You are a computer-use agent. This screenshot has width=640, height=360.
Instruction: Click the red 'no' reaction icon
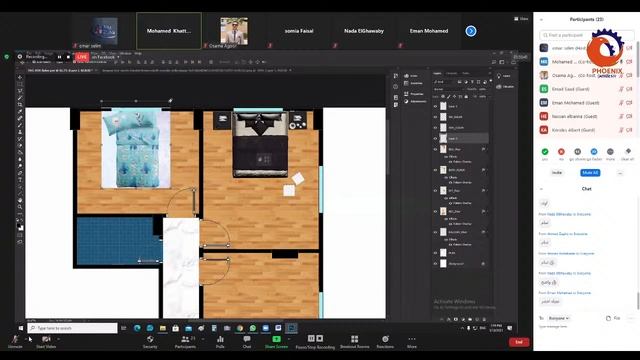[561, 151]
